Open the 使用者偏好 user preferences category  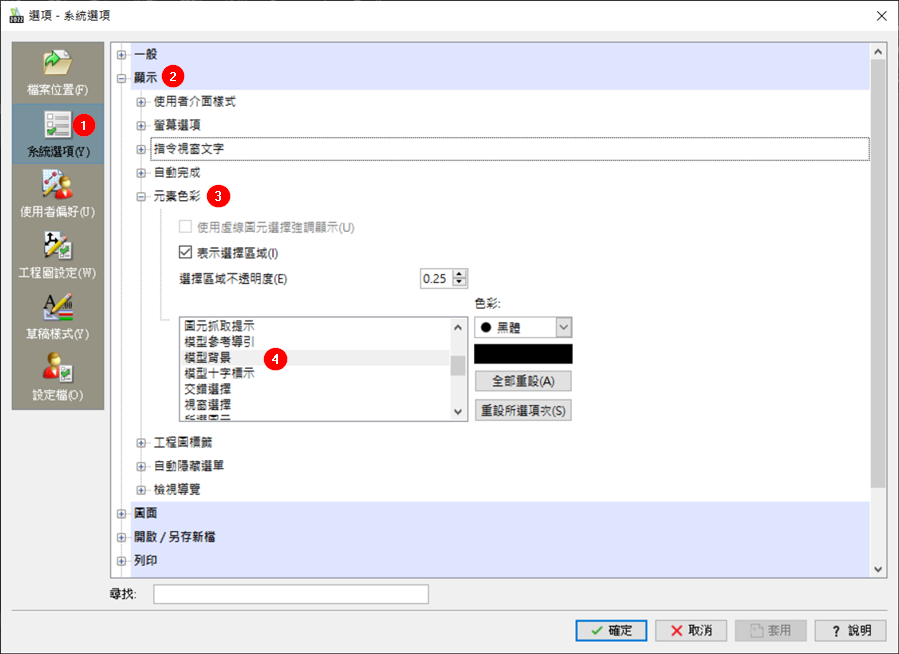click(58, 195)
